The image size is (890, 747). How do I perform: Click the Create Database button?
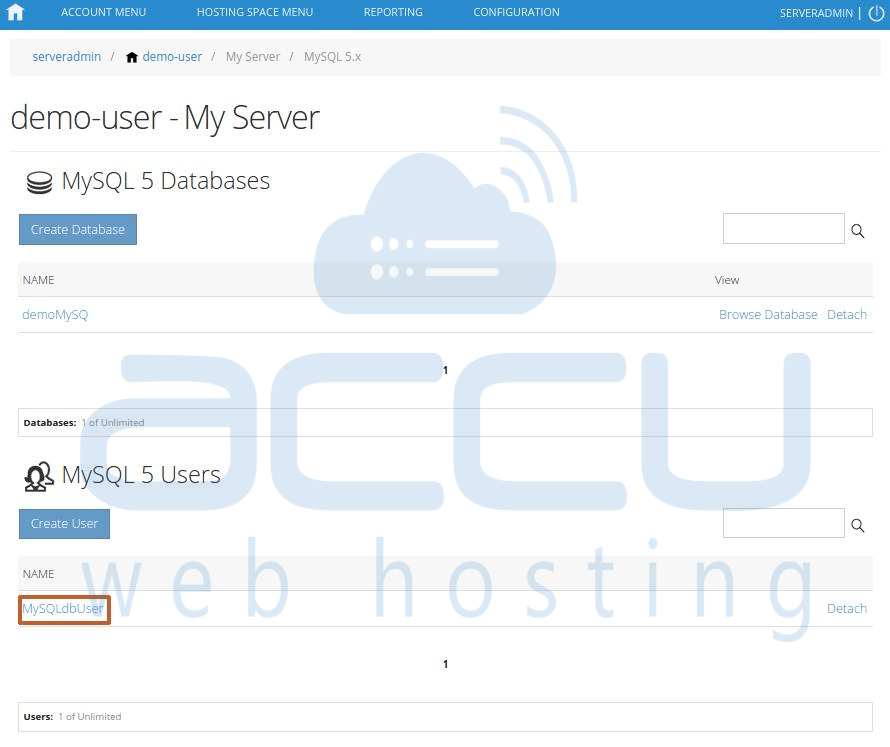(77, 229)
